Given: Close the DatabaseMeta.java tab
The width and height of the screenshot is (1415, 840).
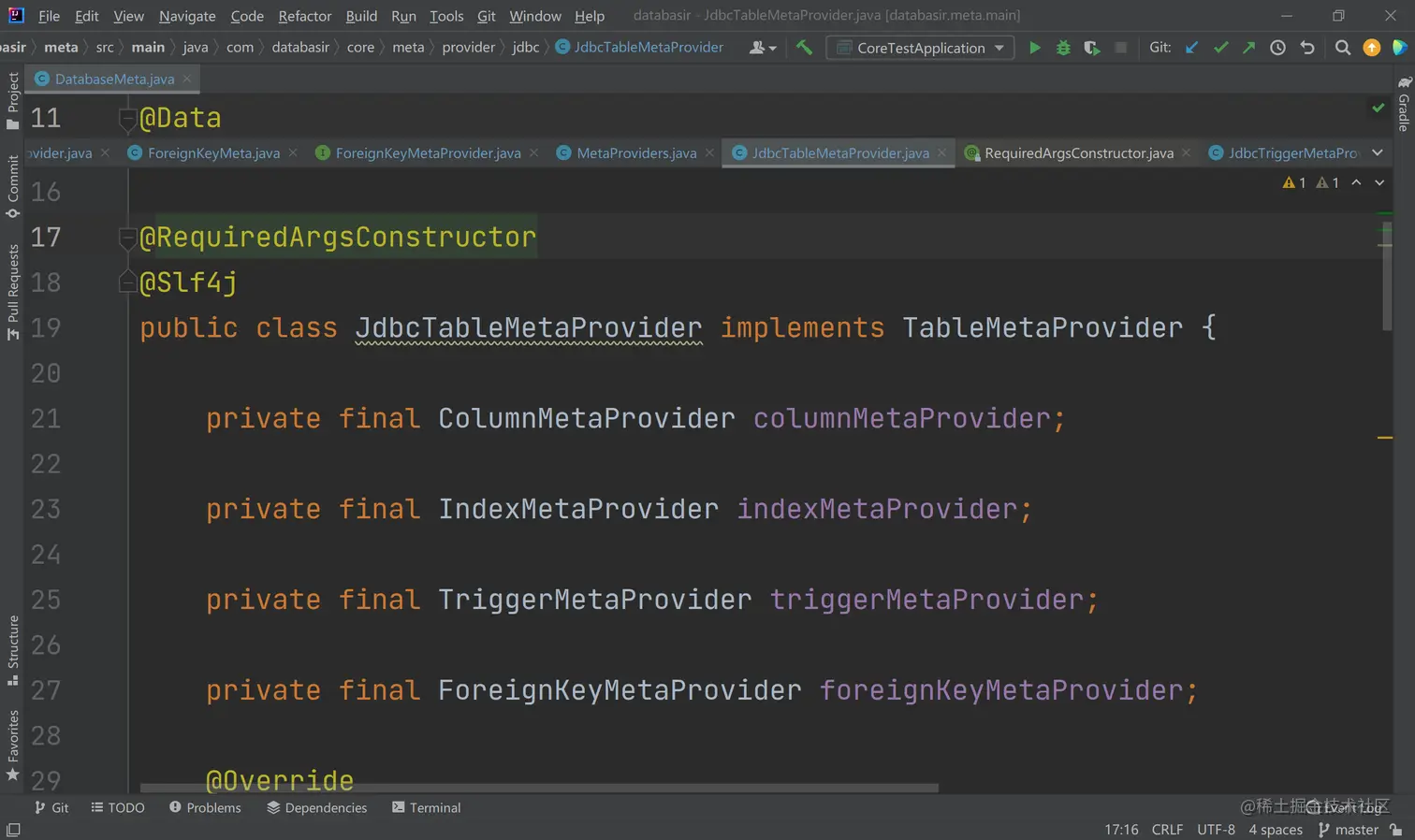Looking at the screenshot, I should tap(187, 79).
